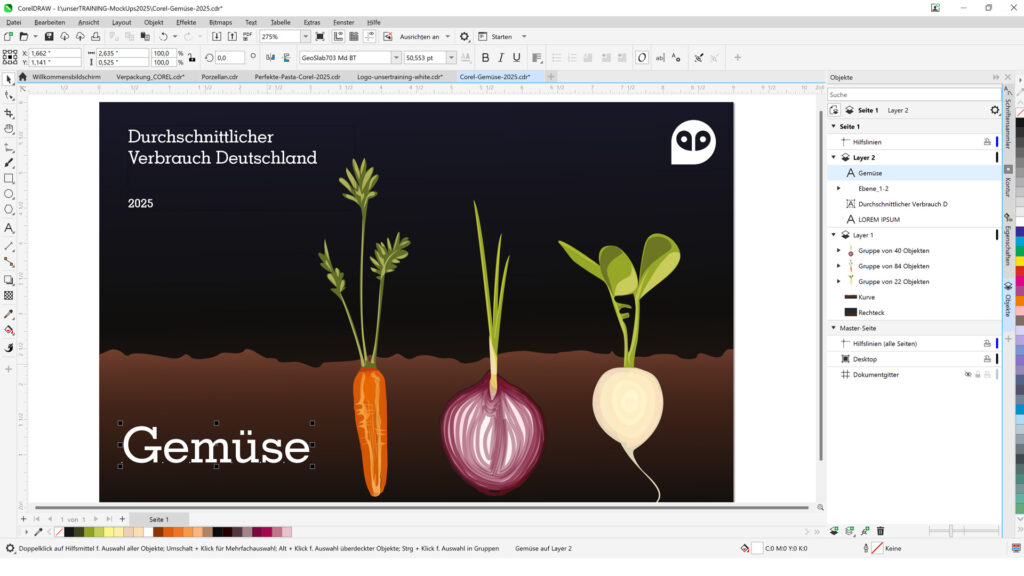Click the Print icon

pyautogui.click(x=95, y=37)
